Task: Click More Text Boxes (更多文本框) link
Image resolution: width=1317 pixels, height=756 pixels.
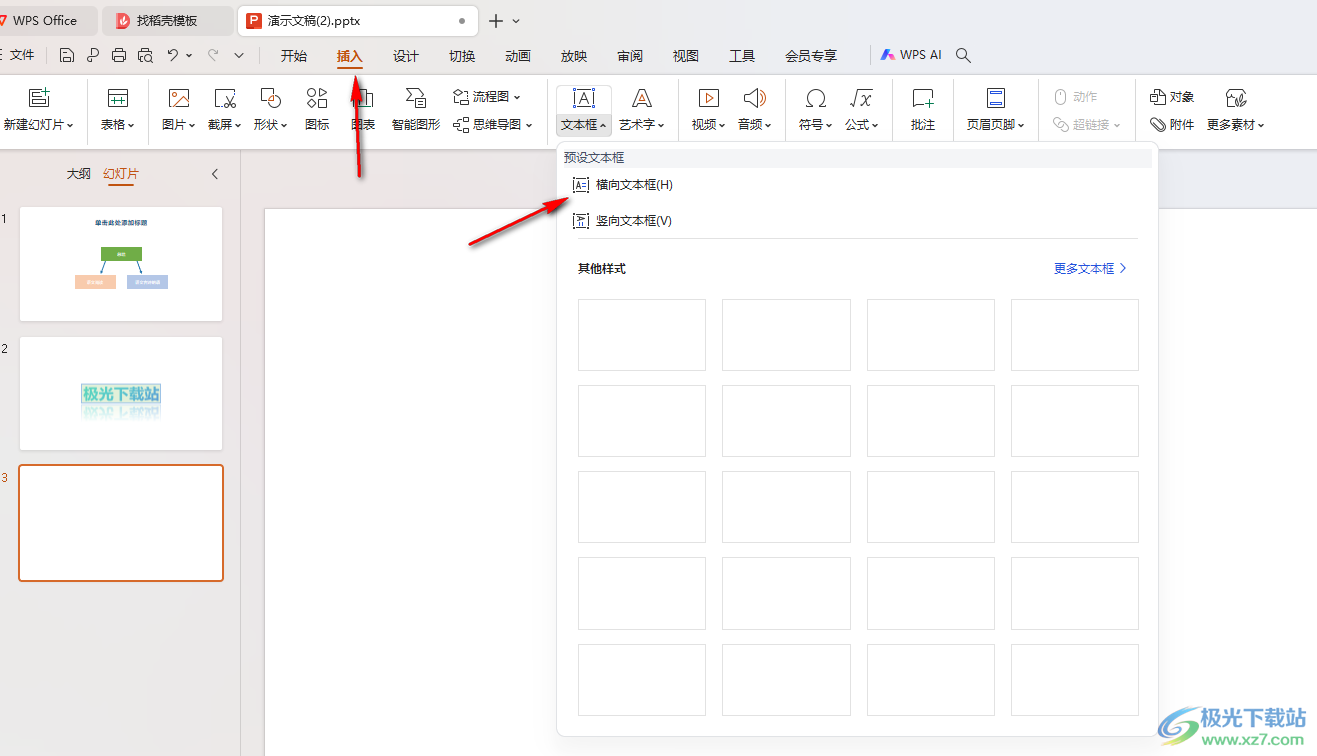Action: 1090,268
